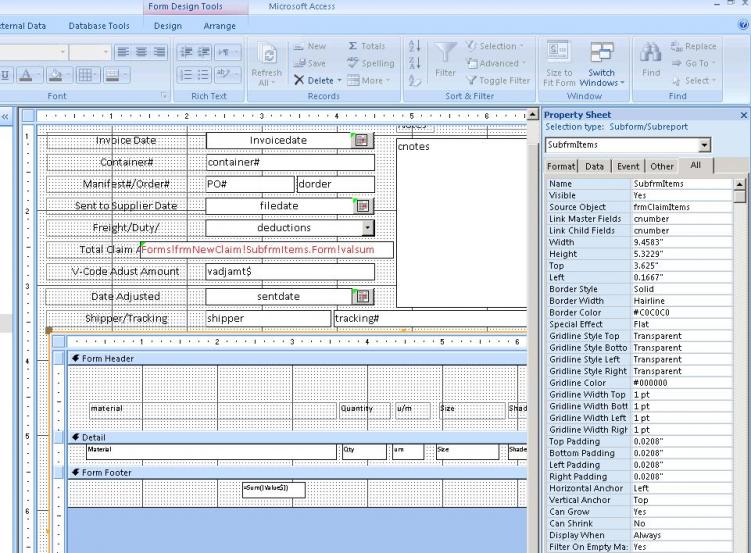The height and width of the screenshot is (553, 751).
Task: Click the container# text box
Action: coord(290,162)
